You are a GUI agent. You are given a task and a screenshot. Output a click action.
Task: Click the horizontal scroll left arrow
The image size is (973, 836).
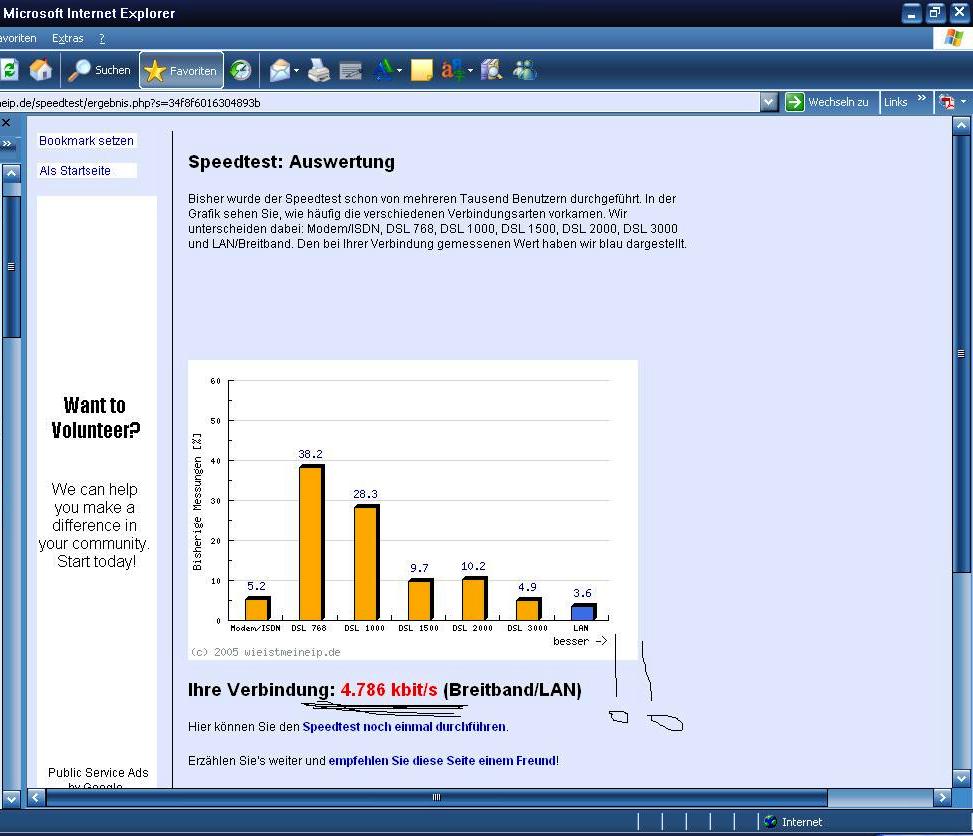coord(36,798)
